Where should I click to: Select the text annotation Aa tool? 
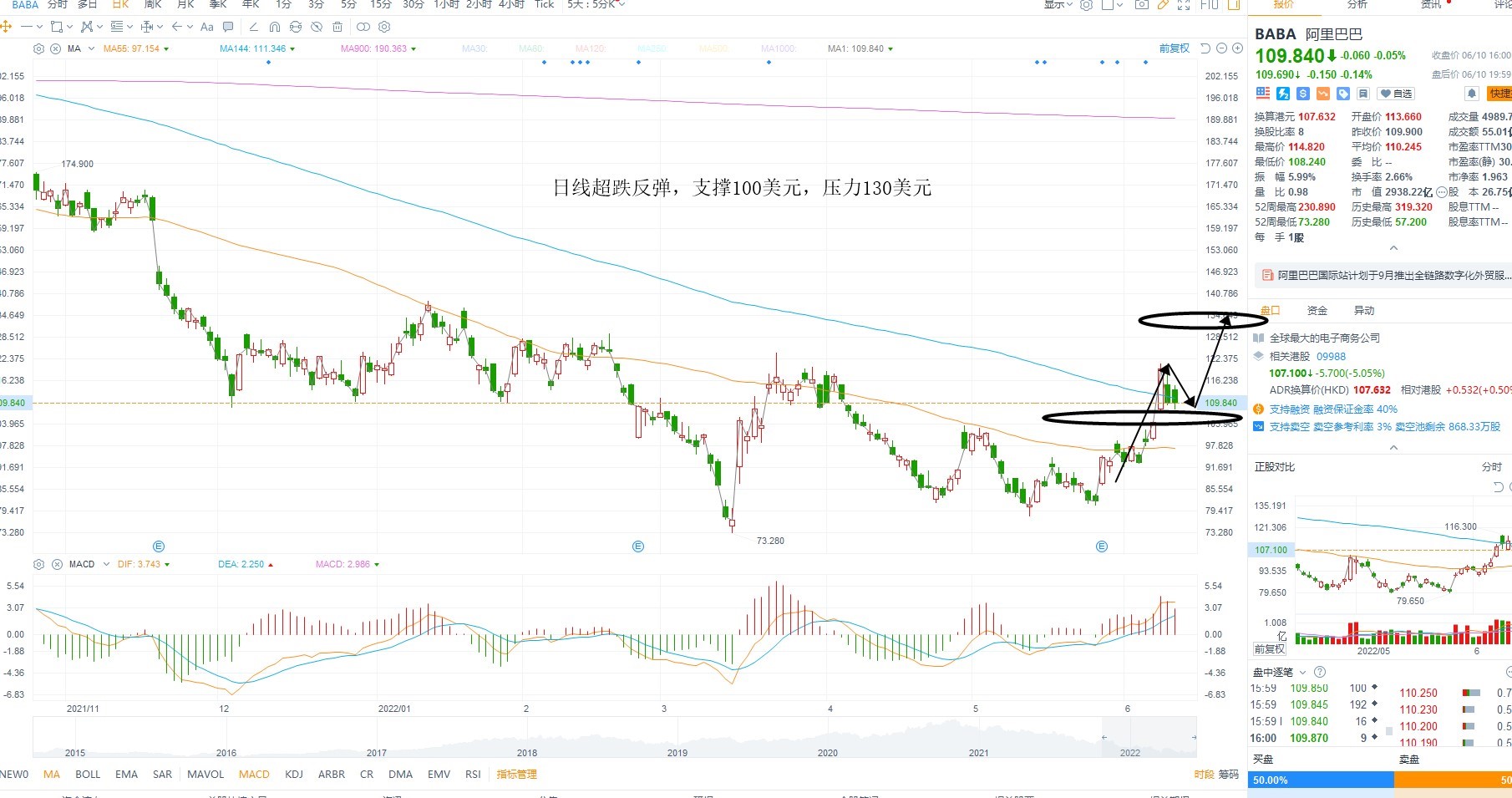(x=207, y=27)
